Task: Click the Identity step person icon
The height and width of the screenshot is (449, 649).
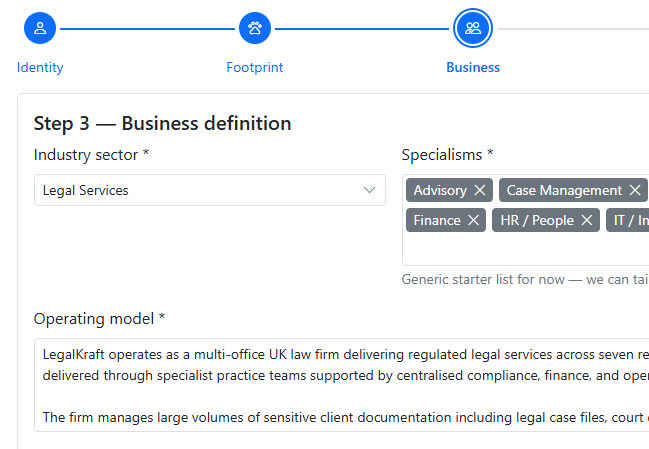Action: [x=40, y=28]
